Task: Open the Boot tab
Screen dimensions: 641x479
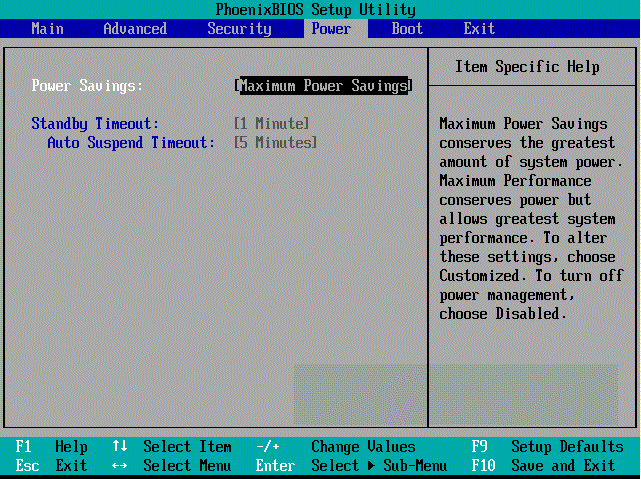Action: pyautogui.click(x=407, y=29)
